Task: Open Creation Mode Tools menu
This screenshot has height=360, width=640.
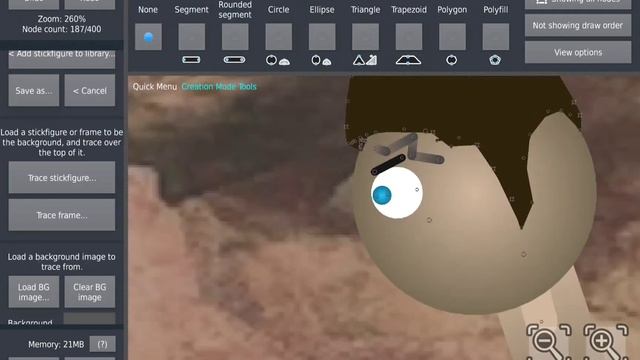Action: [219, 87]
